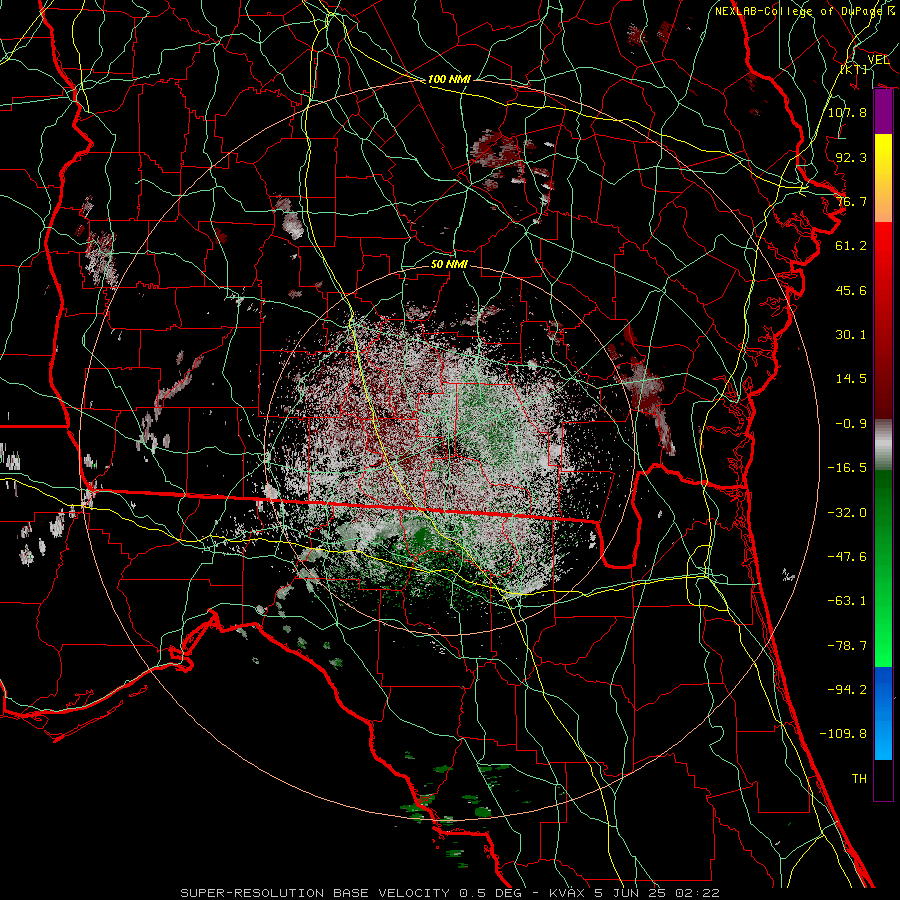Click the 92.3 value on velocity scale
Screen dimensions: 900x900
click(x=851, y=157)
